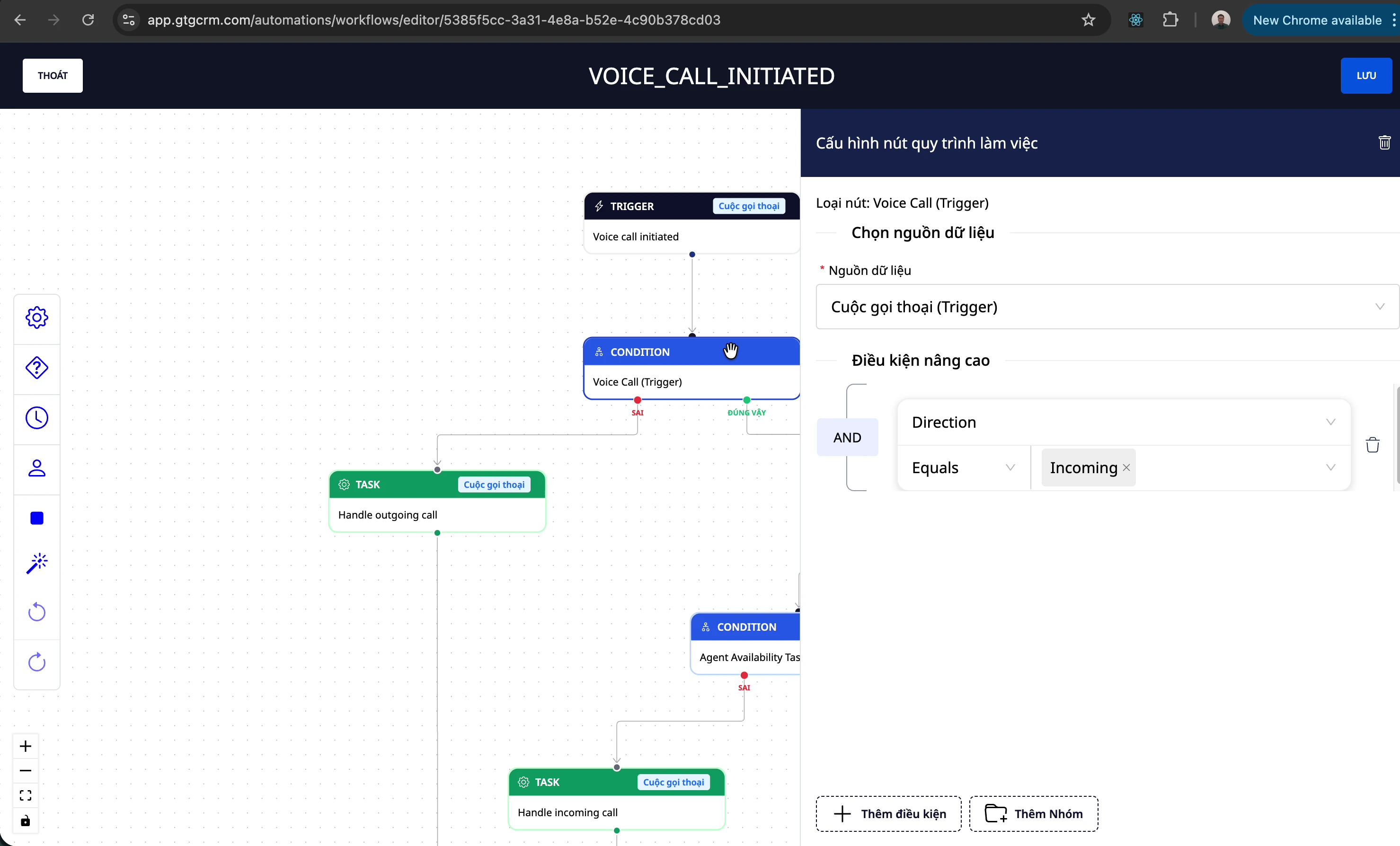Click the blue square shape swatch

(x=37, y=518)
